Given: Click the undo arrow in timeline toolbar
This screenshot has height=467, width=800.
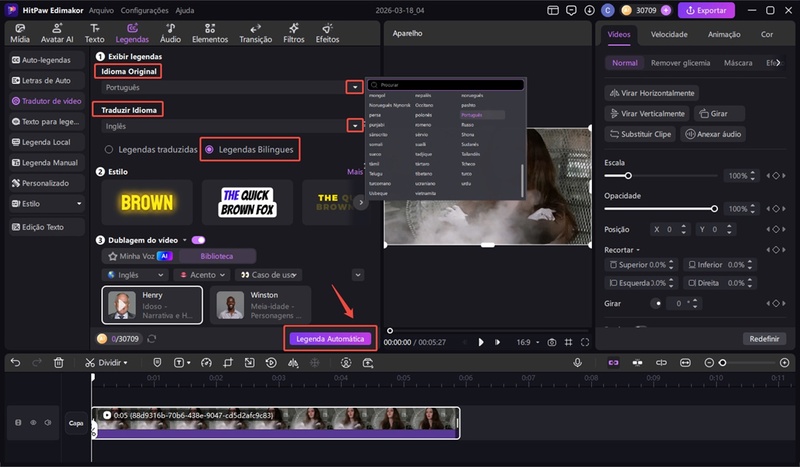Looking at the screenshot, I should pyautogui.click(x=15, y=362).
